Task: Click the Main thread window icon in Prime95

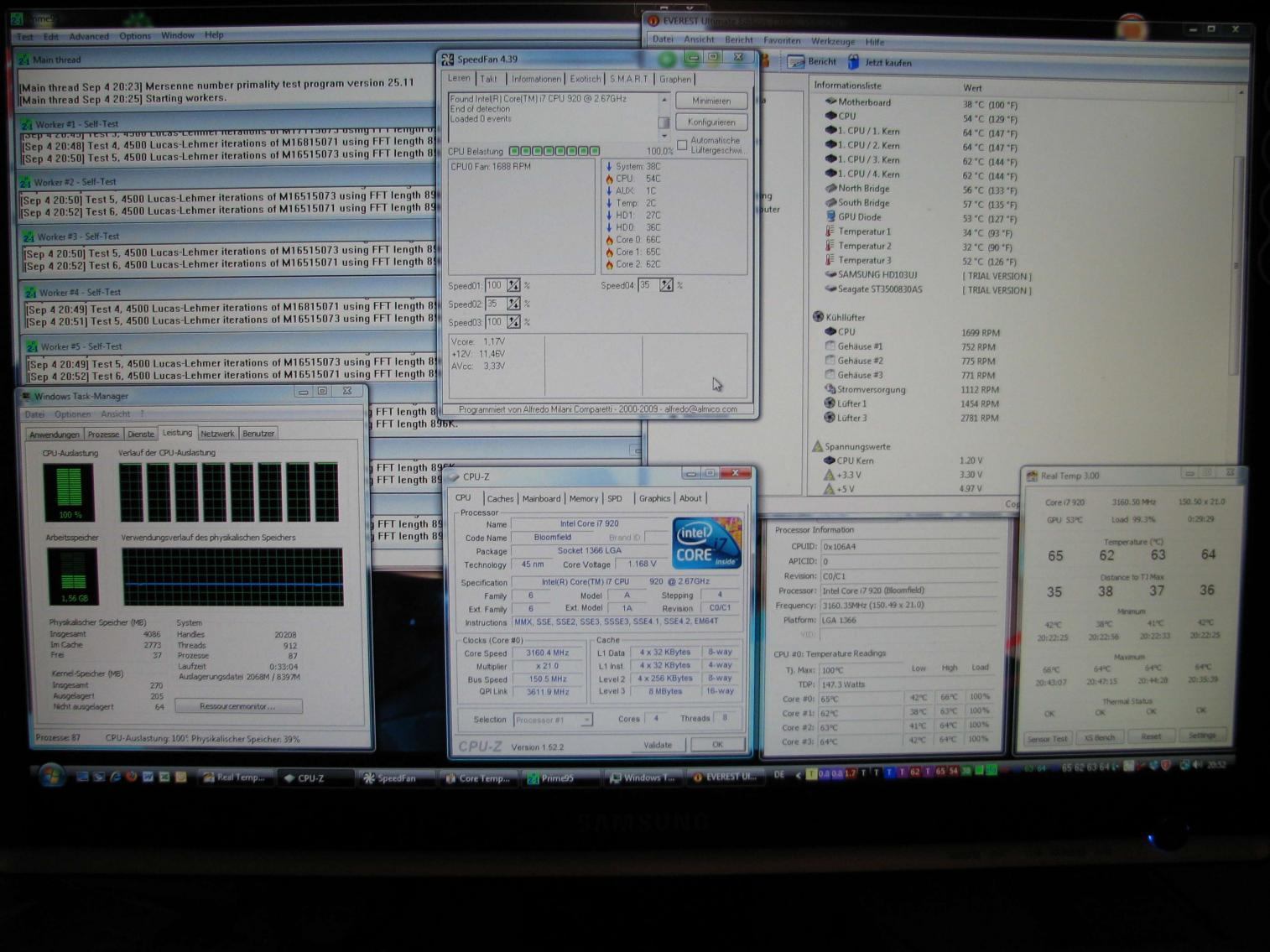Action: 23,60
